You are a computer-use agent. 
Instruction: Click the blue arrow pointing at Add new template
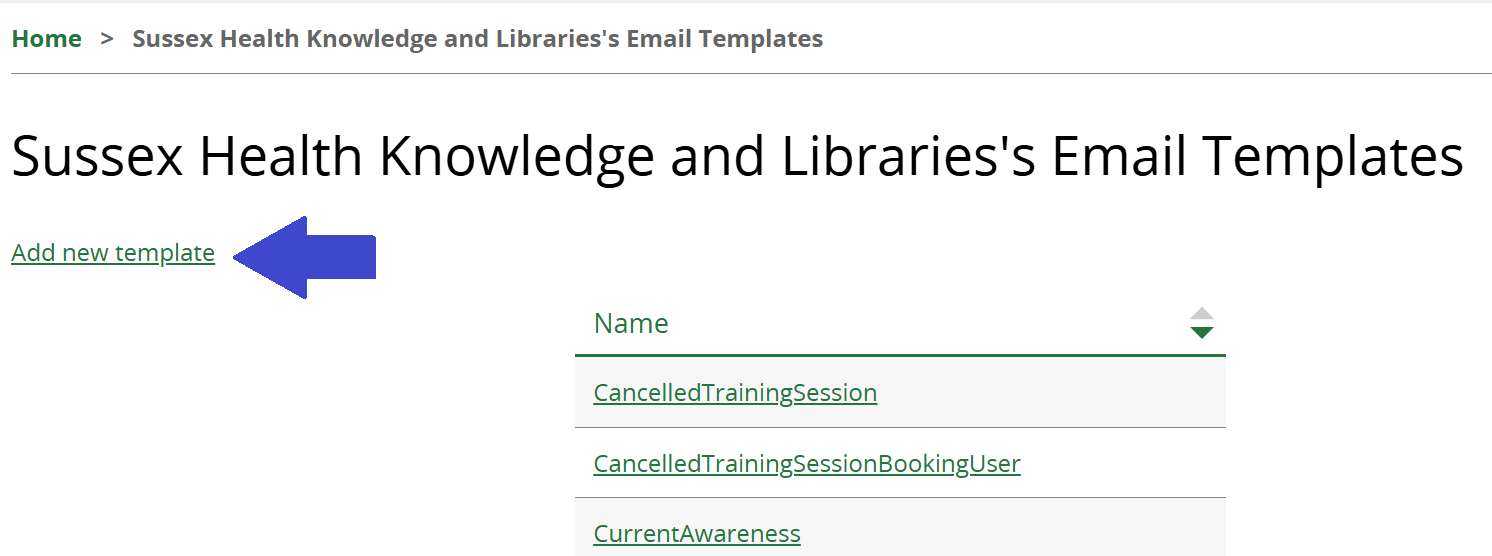[304, 257]
